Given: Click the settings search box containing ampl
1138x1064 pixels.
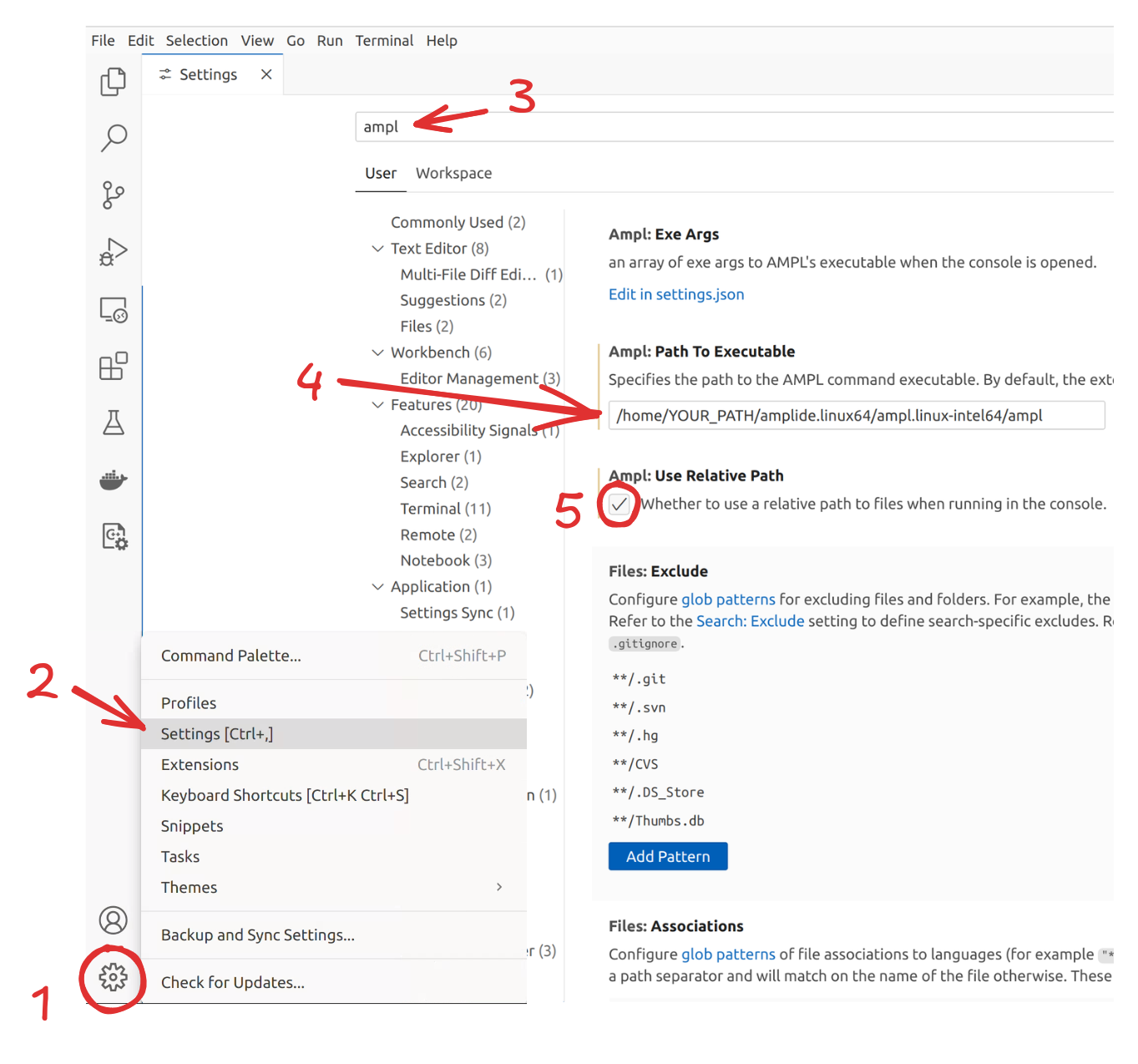Looking at the screenshot, I should pos(735,127).
